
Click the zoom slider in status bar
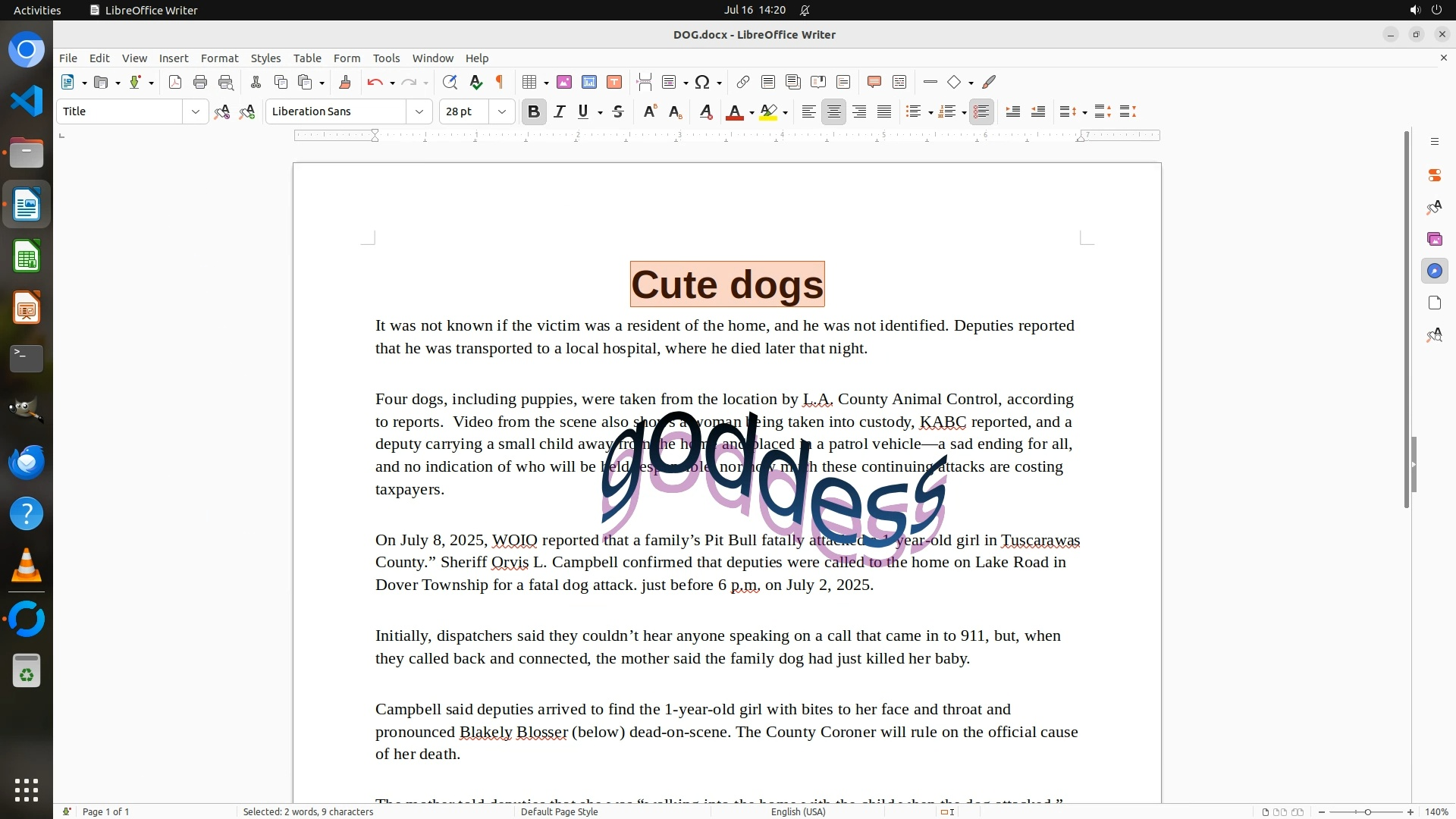pyautogui.click(x=1367, y=811)
